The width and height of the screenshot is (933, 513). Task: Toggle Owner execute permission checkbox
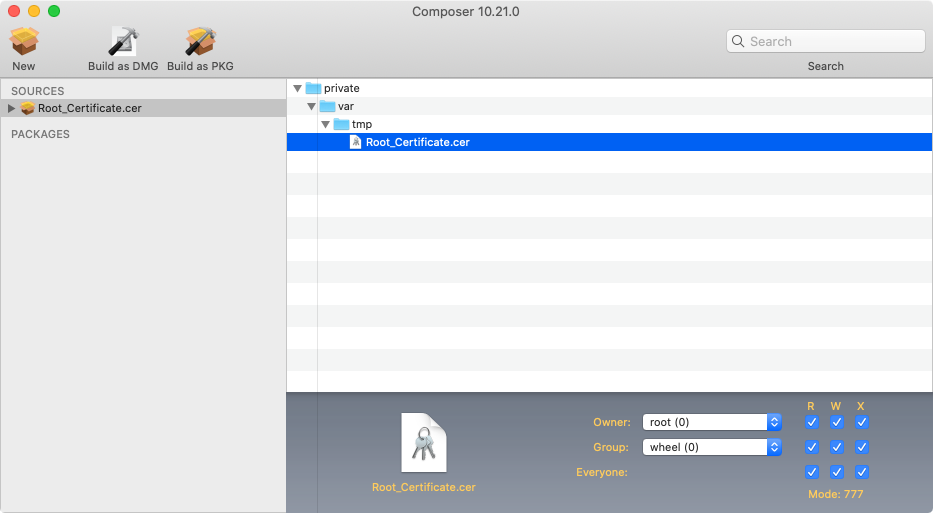click(862, 422)
